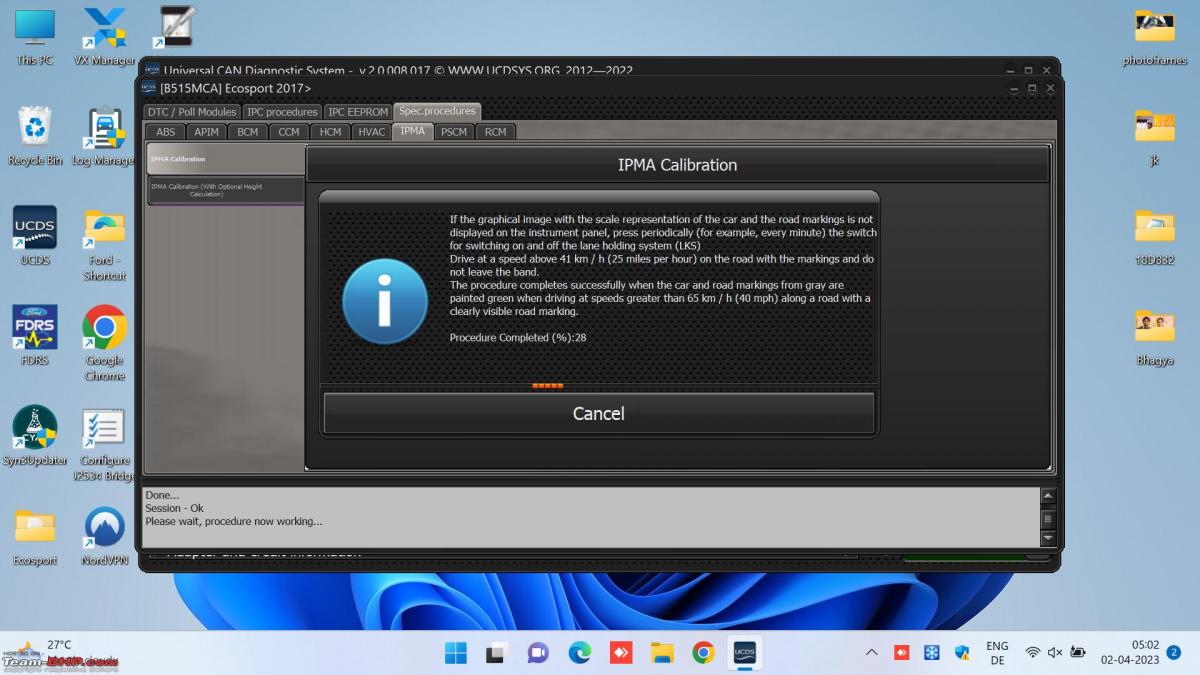The width and height of the screenshot is (1200, 675).
Task: Choose IPMA Calibration With Optional Height Calculation
Action: pyautogui.click(x=225, y=190)
